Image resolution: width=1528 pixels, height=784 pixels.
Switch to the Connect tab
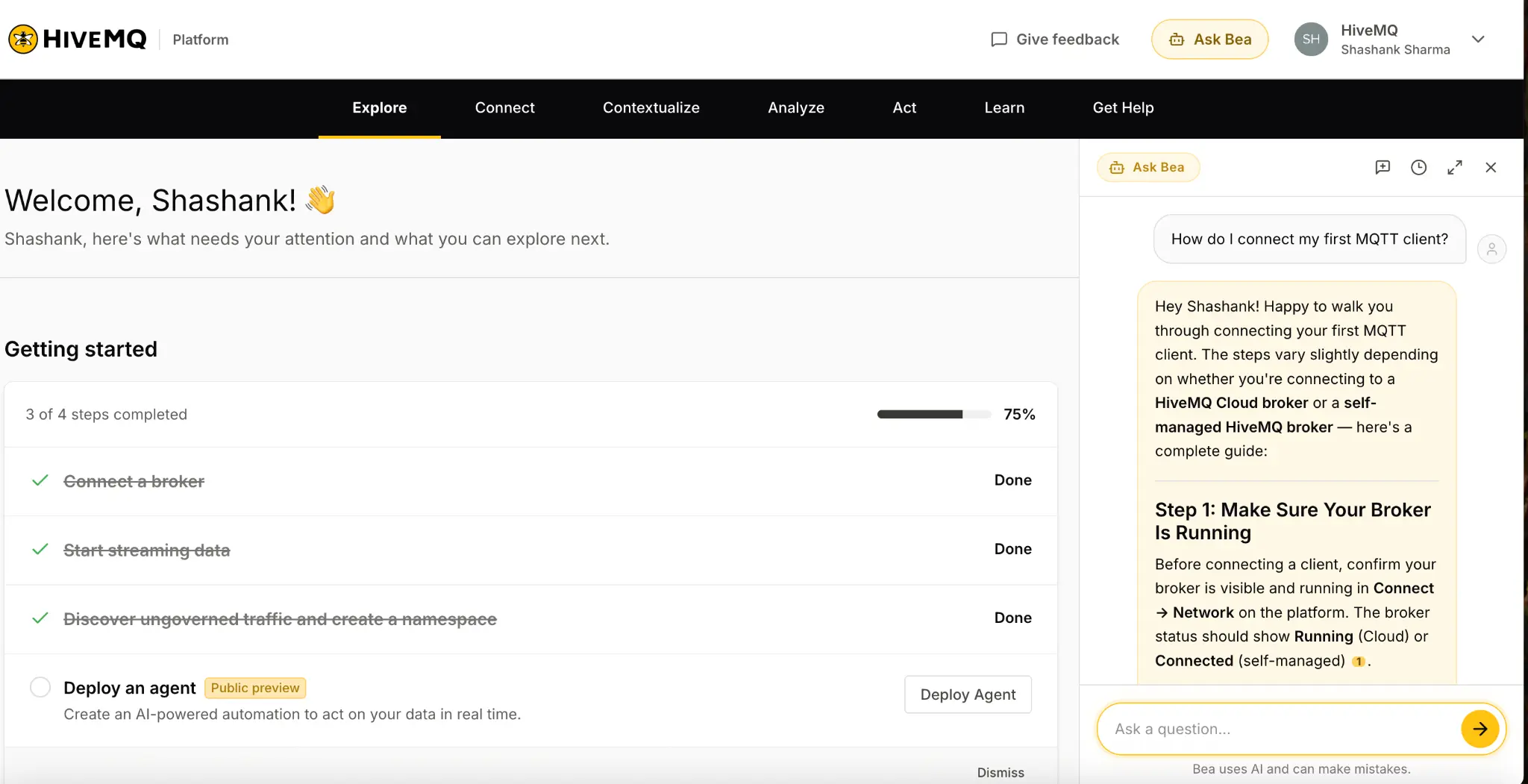tap(505, 107)
